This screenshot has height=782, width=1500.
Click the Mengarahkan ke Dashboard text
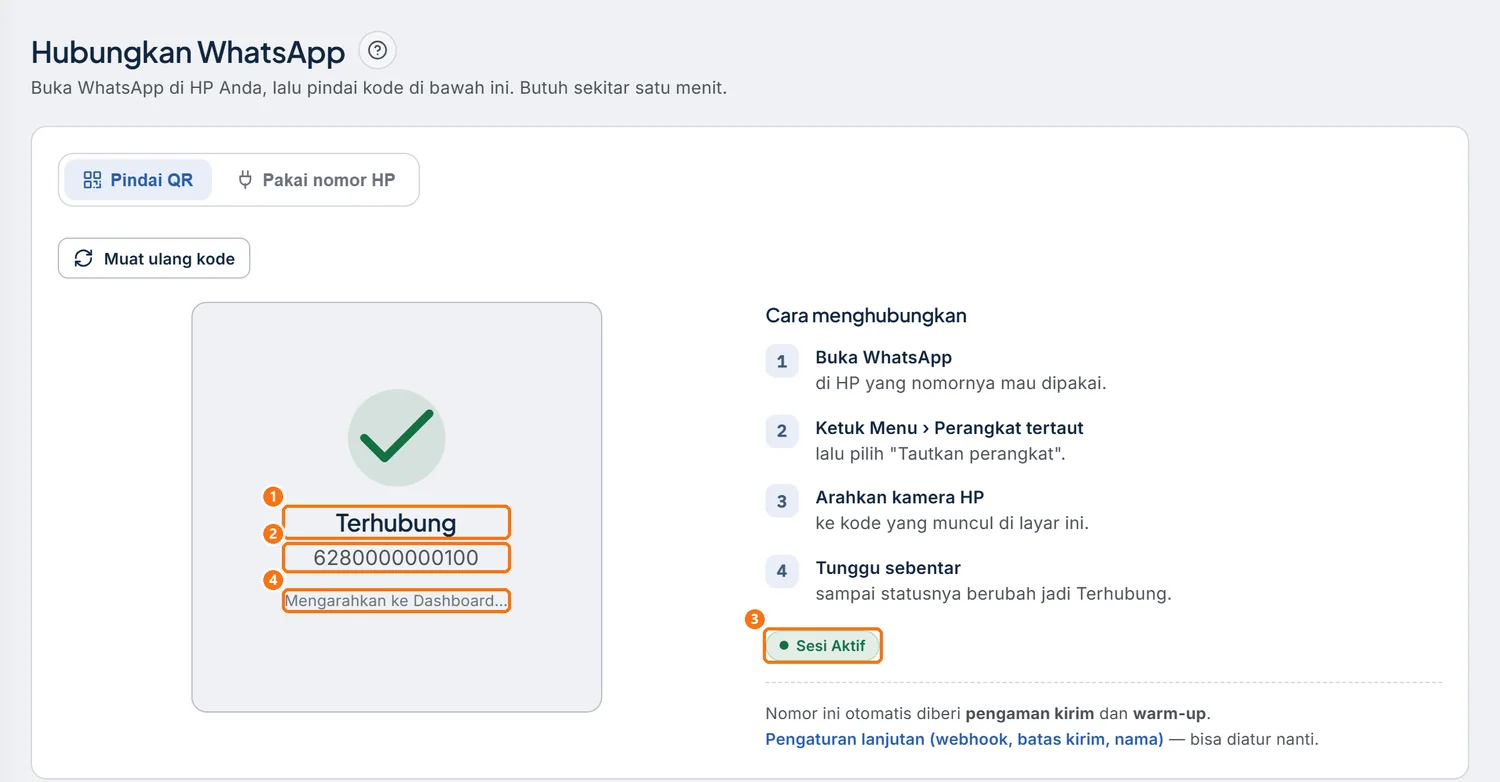(x=396, y=600)
